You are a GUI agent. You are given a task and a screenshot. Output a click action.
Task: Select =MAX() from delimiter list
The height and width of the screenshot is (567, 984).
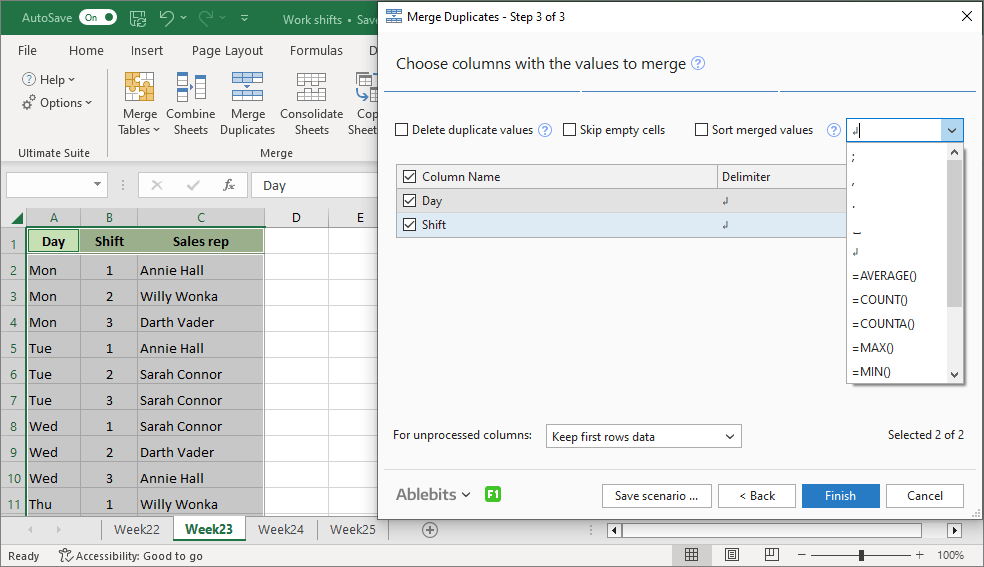point(897,347)
